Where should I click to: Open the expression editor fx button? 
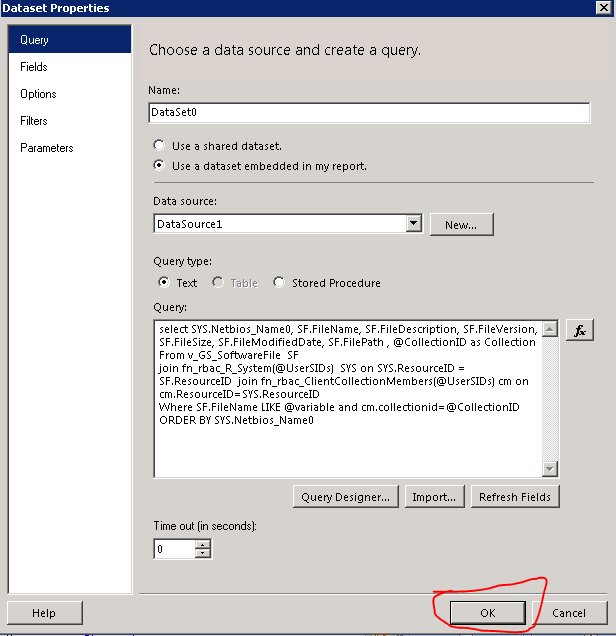coord(580,330)
